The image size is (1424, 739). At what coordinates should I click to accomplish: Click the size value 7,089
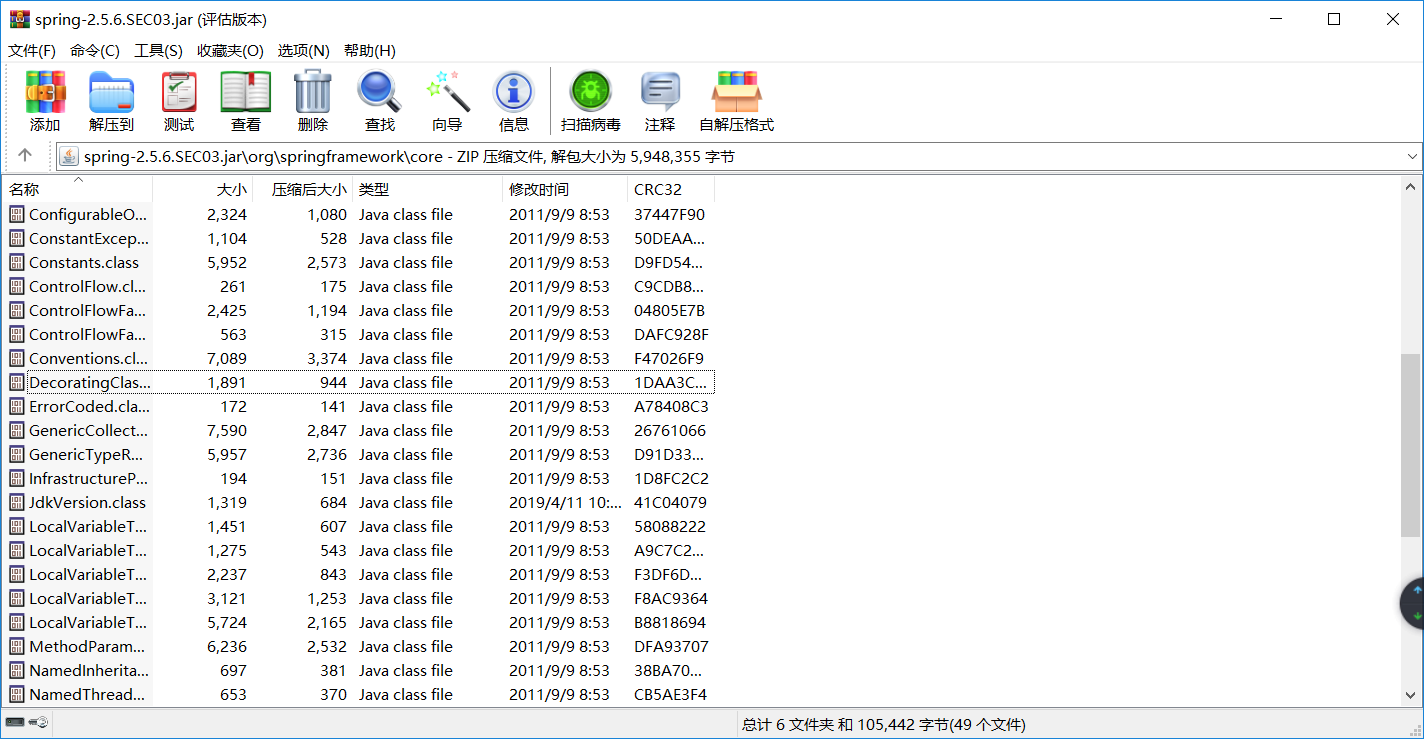pos(227,358)
